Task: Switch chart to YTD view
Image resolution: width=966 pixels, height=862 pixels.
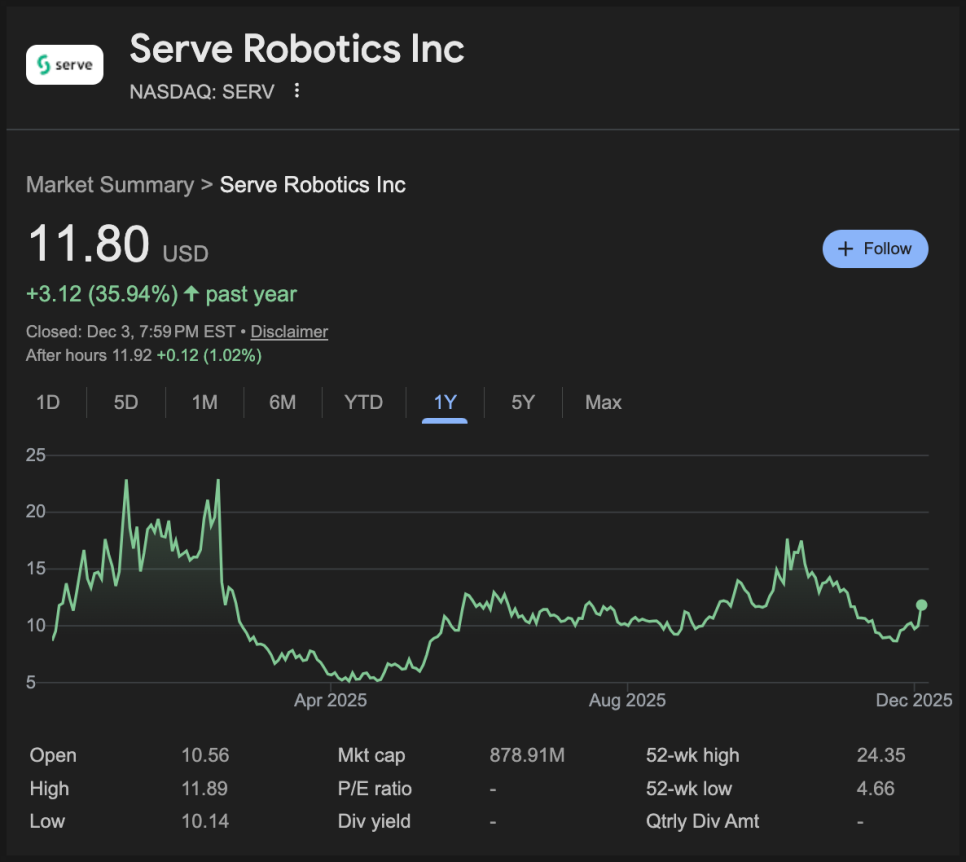Action: (x=364, y=402)
